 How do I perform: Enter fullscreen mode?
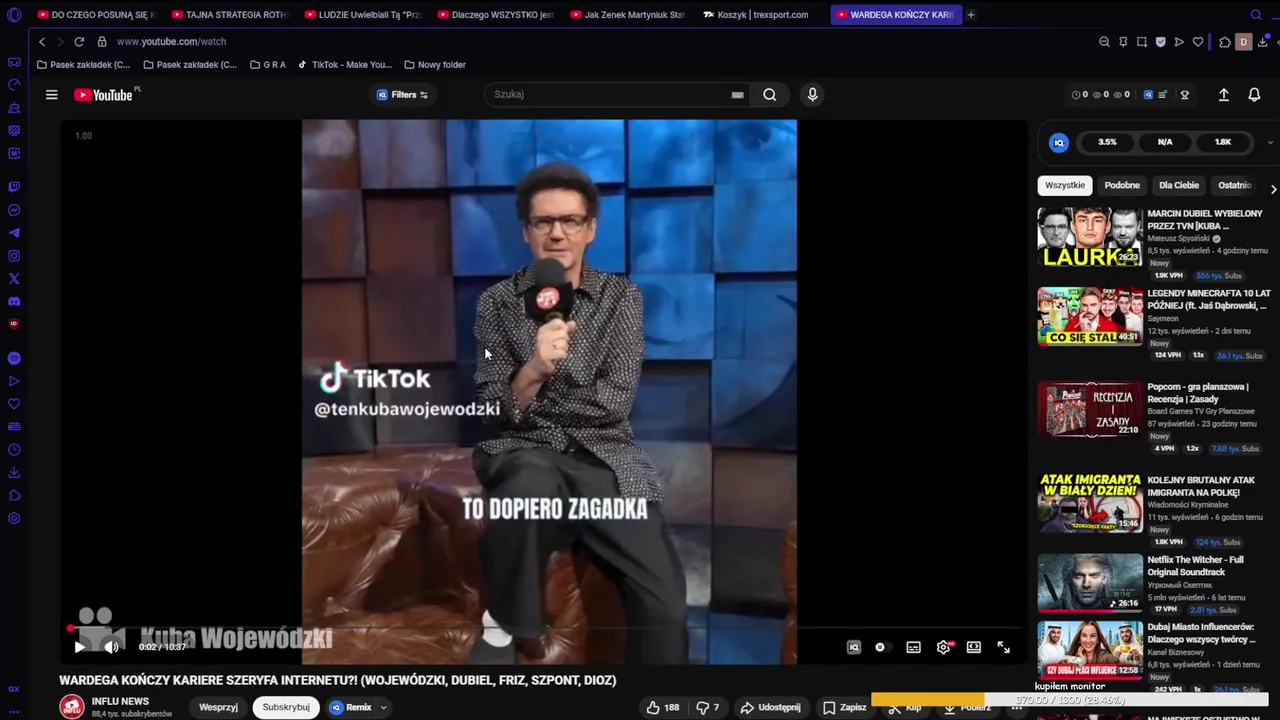click(1003, 647)
